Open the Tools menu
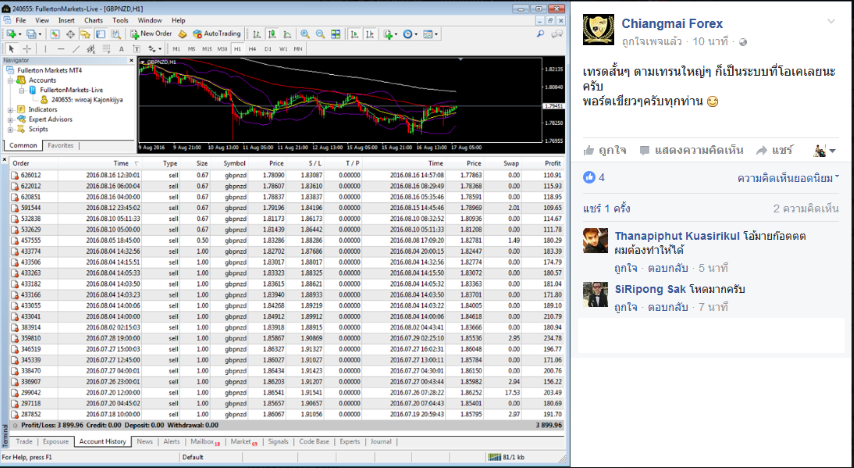854x468 pixels. (120, 21)
